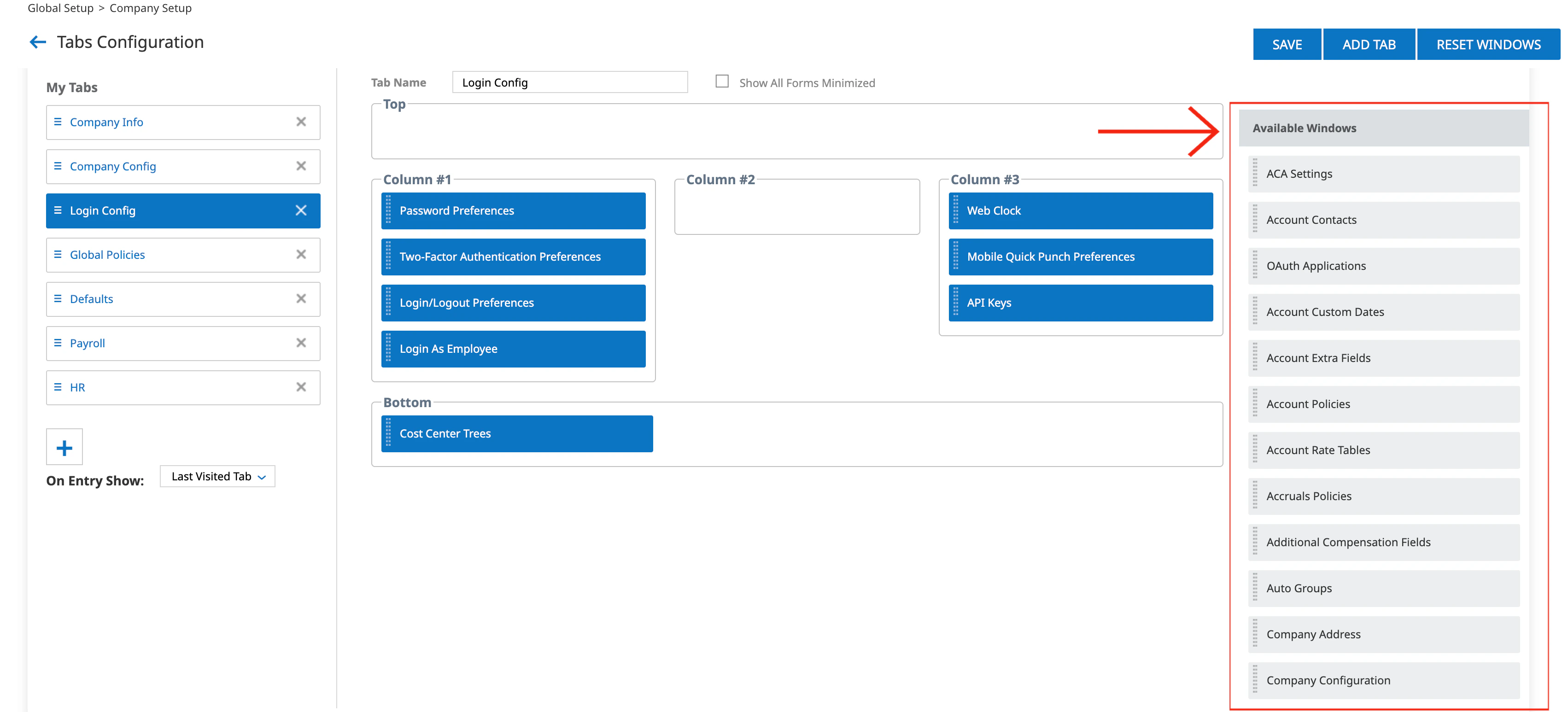Click the hamburger handle icon on Global Policies

58,254
